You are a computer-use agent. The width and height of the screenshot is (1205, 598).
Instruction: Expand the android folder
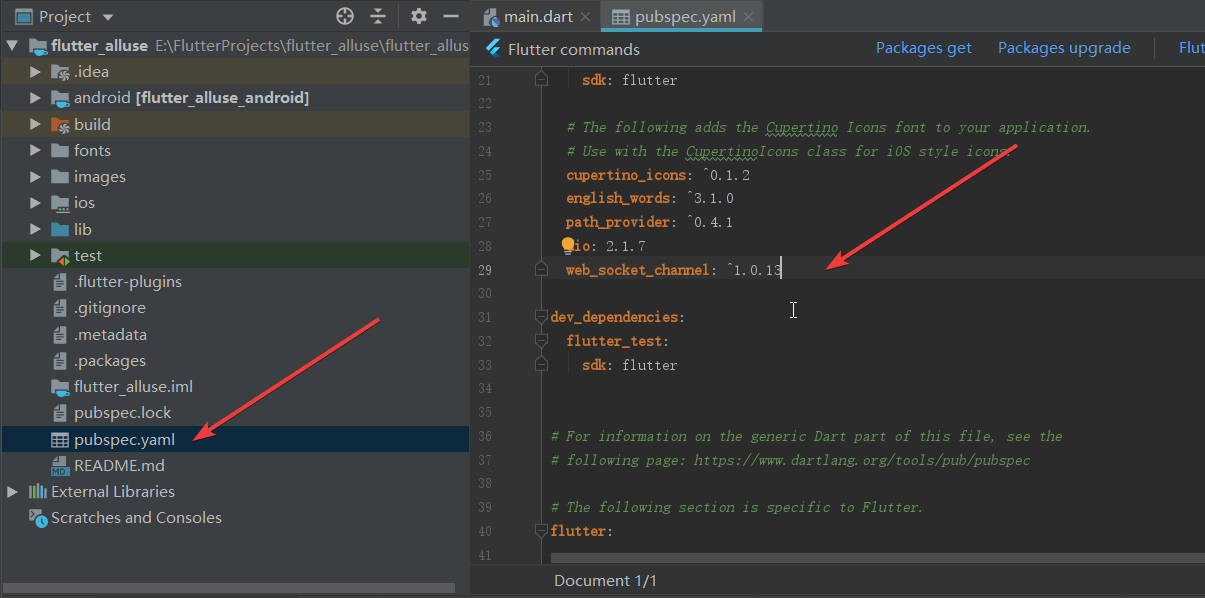35,98
